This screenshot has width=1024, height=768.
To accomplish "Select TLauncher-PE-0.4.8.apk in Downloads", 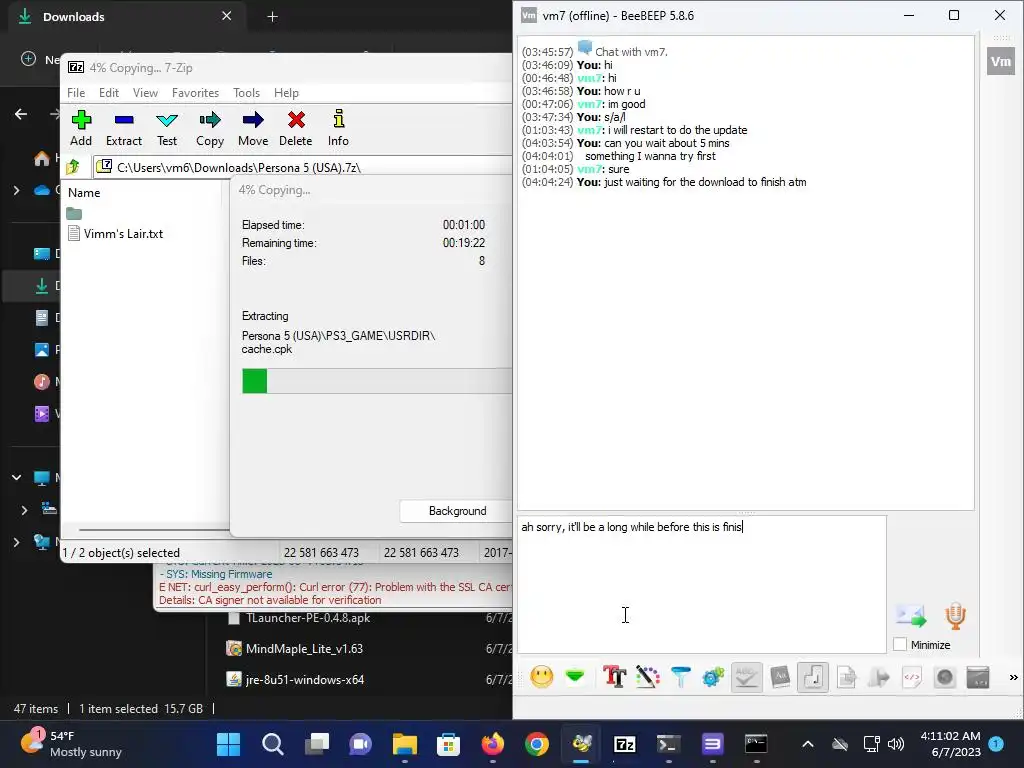I will tap(308, 618).
